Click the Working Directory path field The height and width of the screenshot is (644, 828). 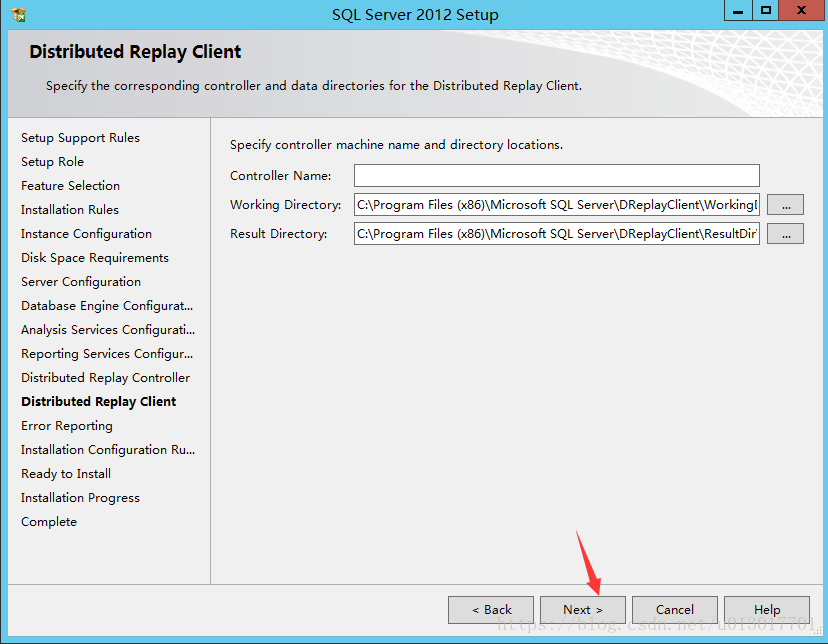(557, 204)
